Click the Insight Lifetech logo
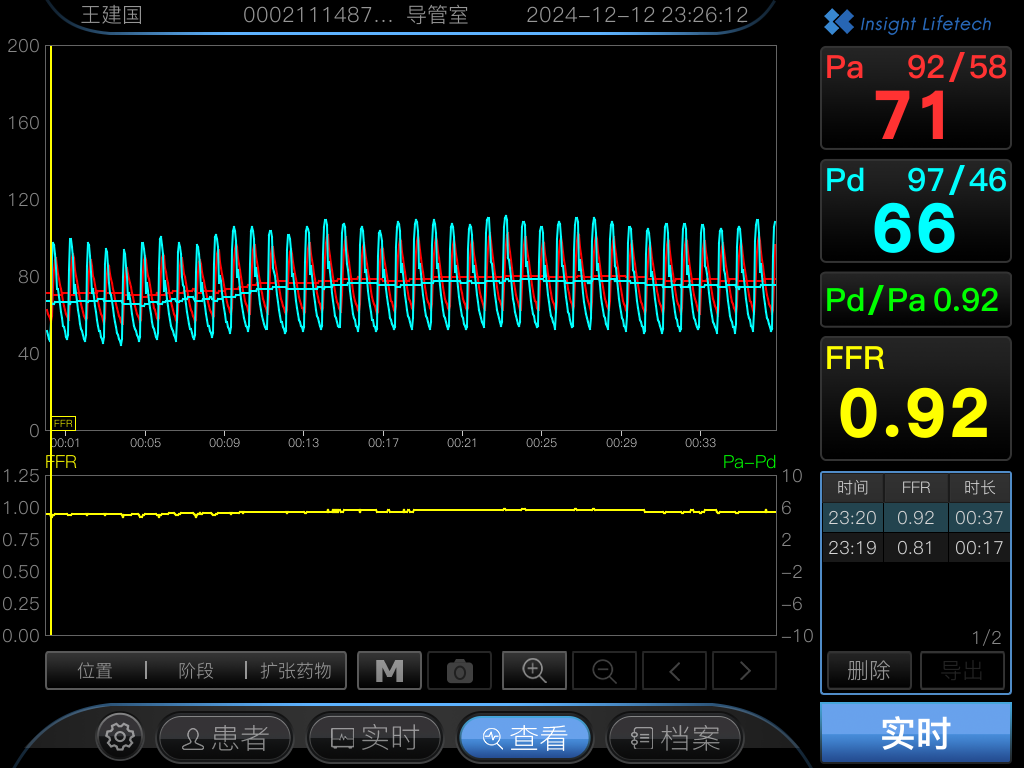The height and width of the screenshot is (768, 1024). pos(908,23)
